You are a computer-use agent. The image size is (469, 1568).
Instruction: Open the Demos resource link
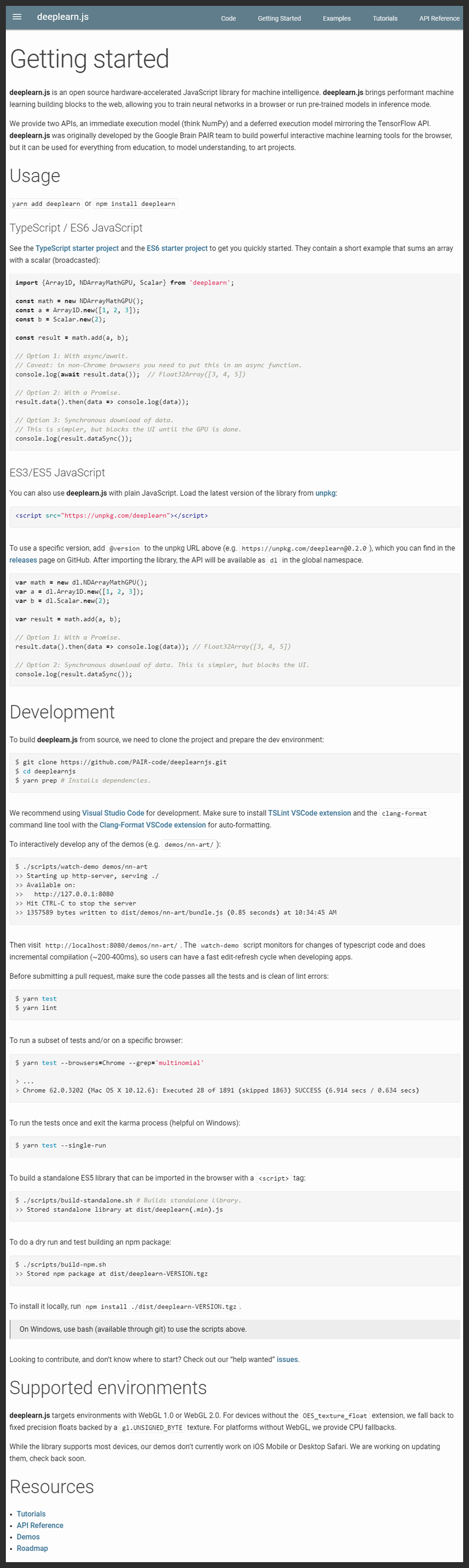pyautogui.click(x=28, y=1537)
